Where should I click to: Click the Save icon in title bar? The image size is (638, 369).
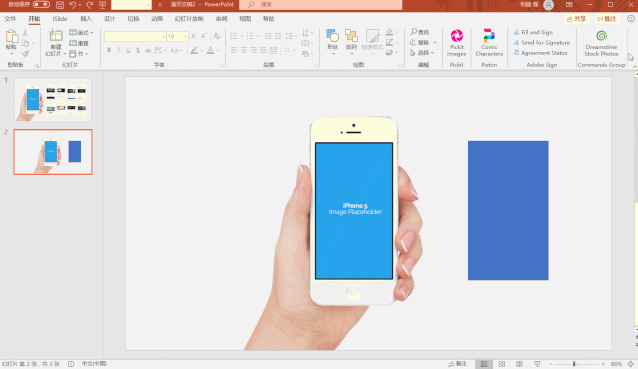[60, 5]
